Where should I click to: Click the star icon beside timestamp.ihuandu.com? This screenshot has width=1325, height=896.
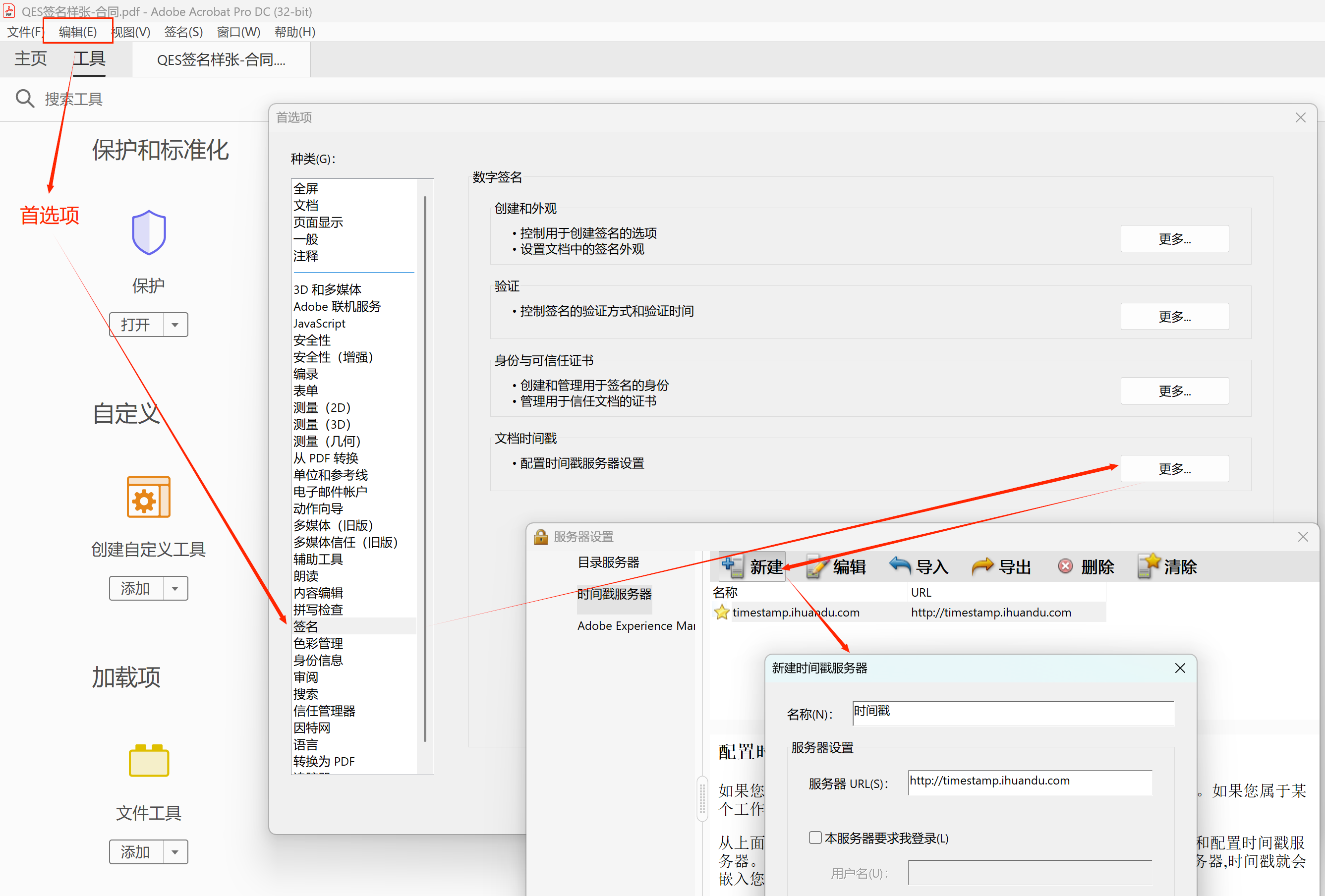coord(720,612)
